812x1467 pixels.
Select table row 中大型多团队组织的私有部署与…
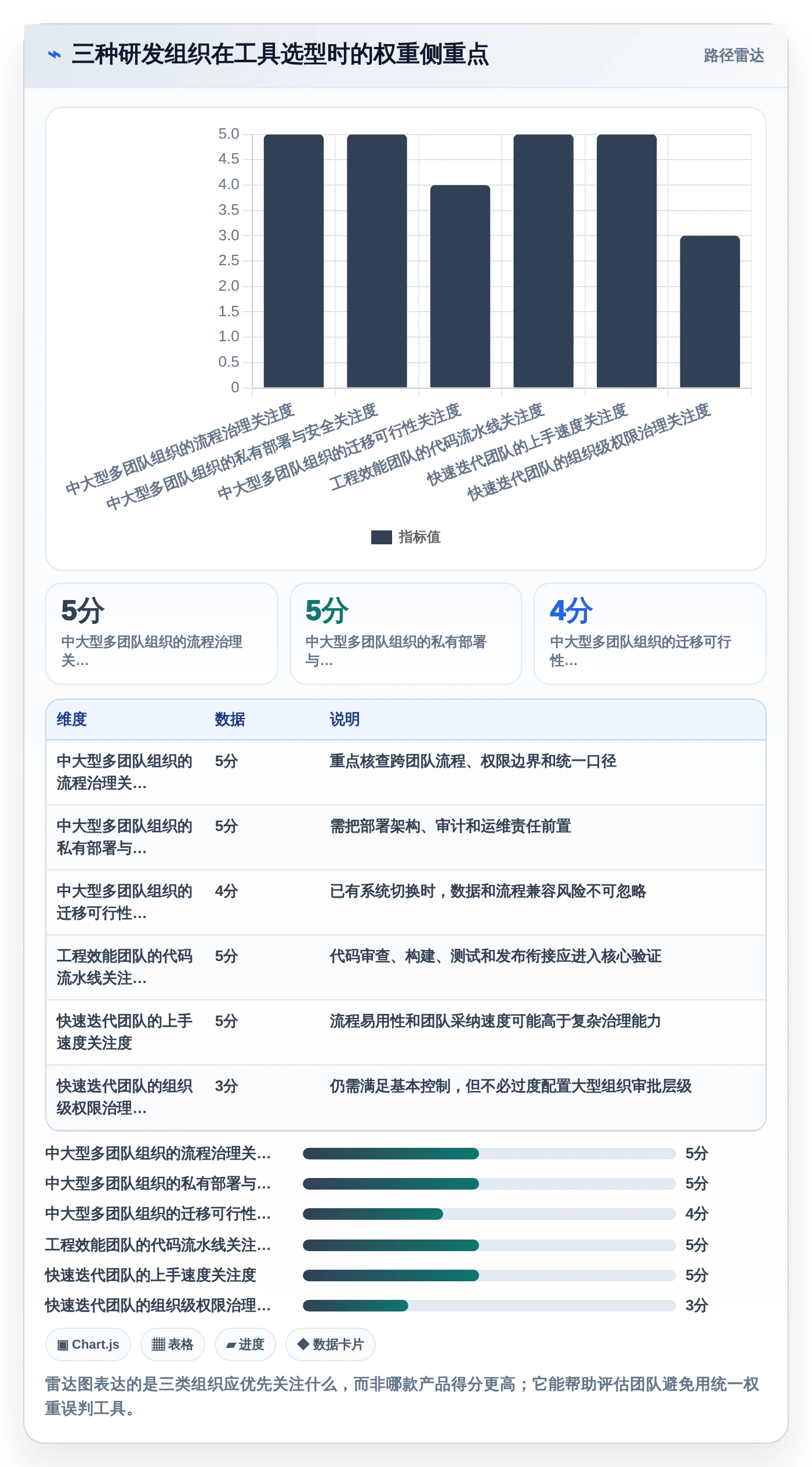pos(406,837)
